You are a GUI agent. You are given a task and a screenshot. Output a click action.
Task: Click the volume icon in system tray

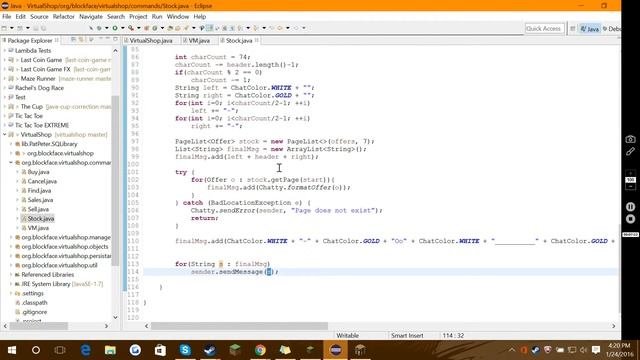point(583,350)
